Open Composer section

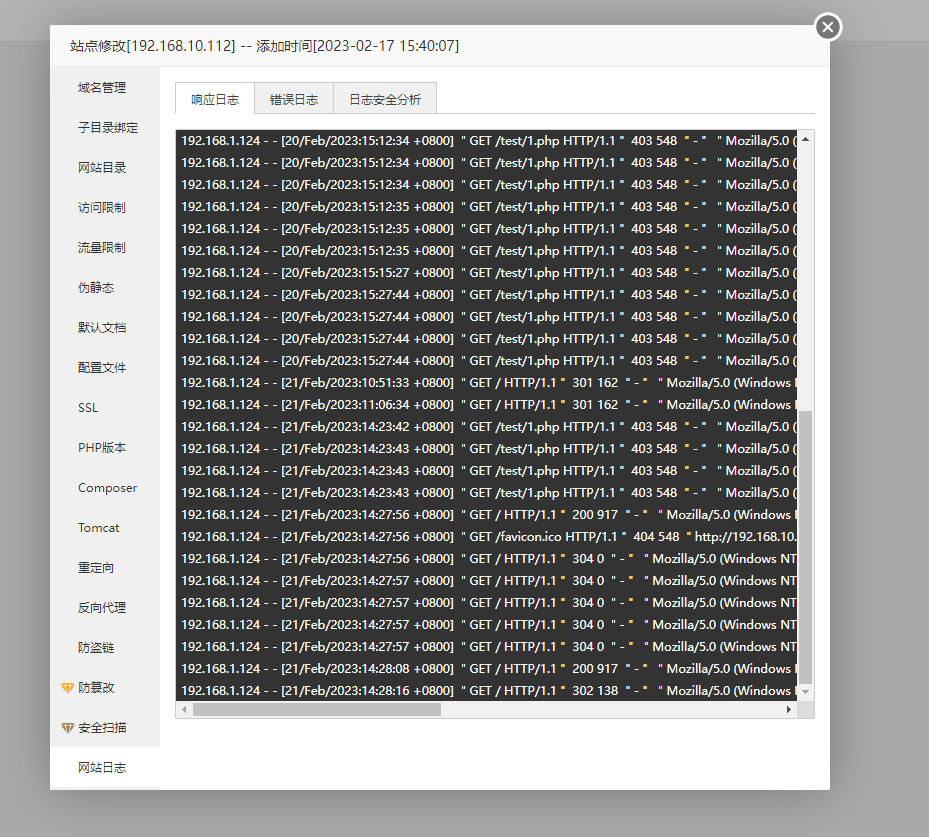tap(107, 488)
